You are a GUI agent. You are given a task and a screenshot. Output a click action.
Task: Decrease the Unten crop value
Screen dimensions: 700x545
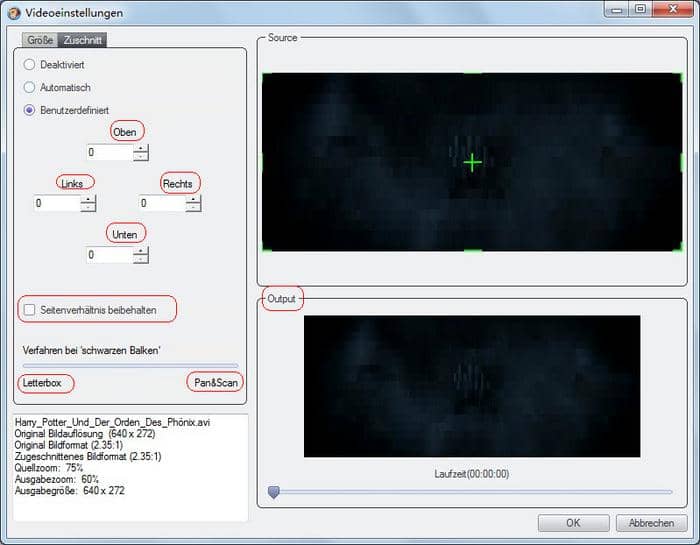tap(141, 259)
